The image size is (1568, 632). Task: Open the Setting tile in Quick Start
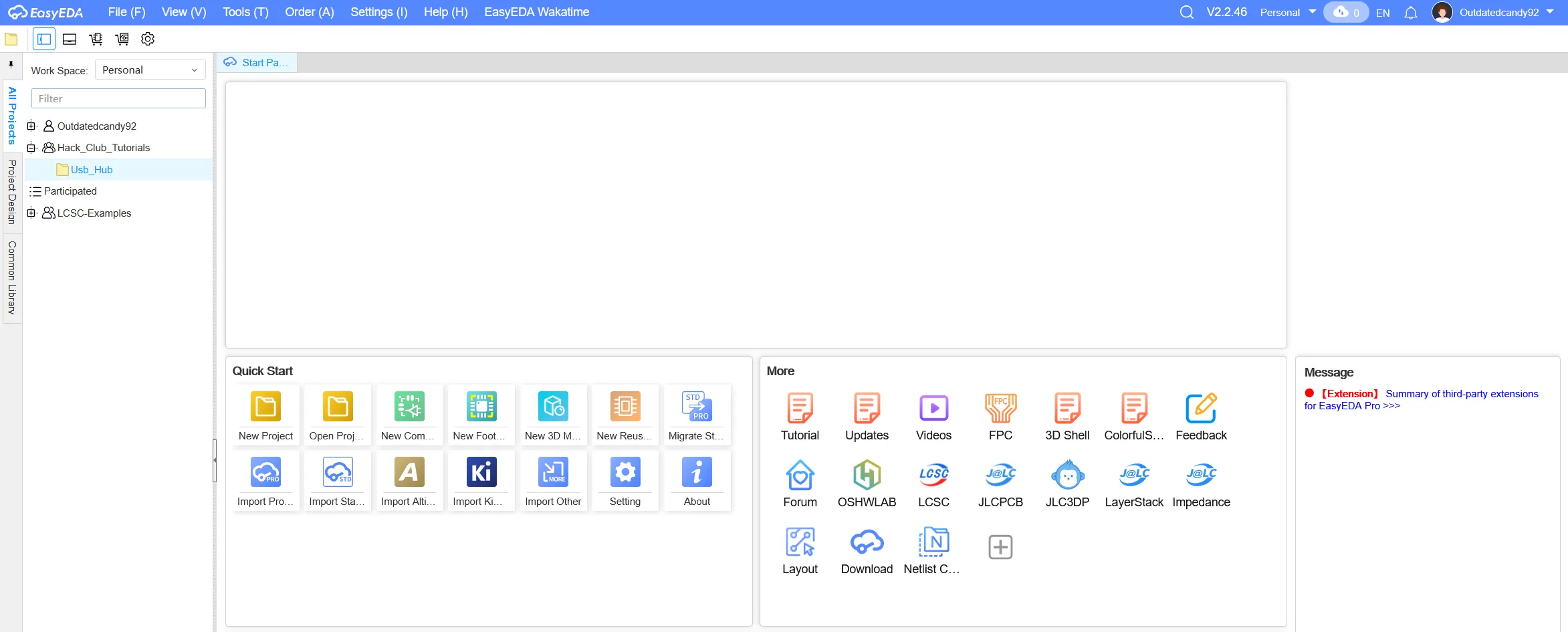(625, 480)
